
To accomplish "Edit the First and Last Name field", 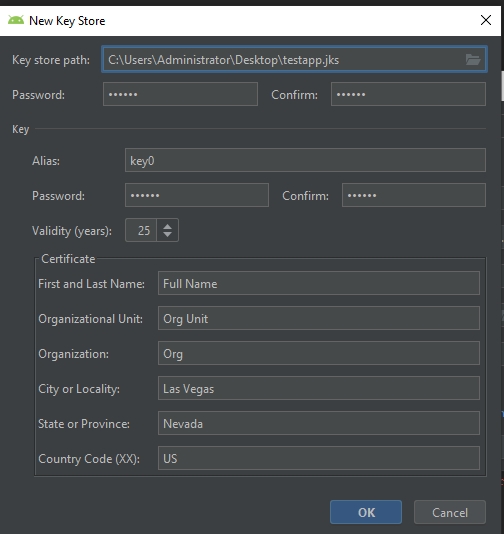I will pyautogui.click(x=319, y=283).
